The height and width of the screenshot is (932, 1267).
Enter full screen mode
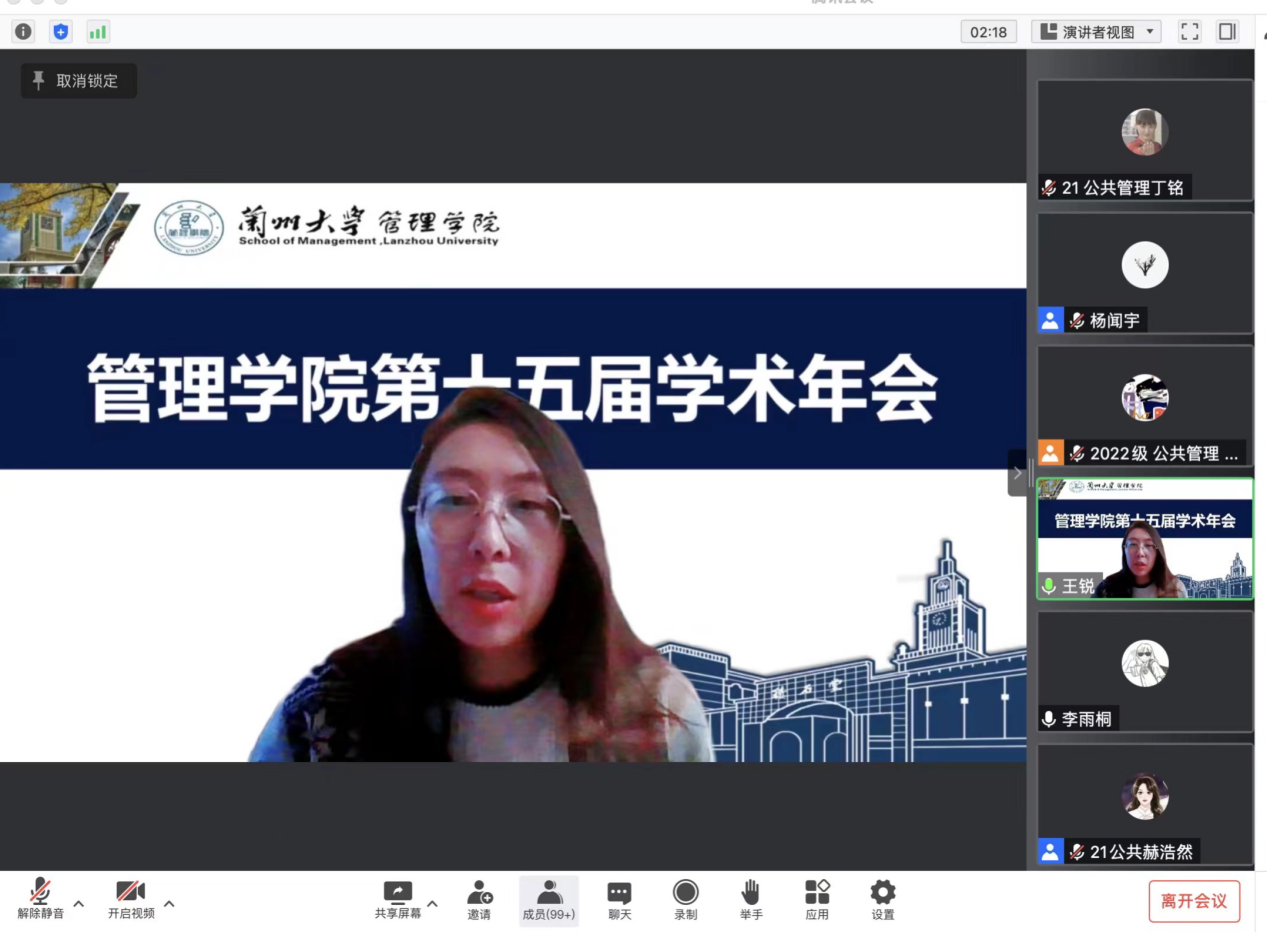[1189, 32]
